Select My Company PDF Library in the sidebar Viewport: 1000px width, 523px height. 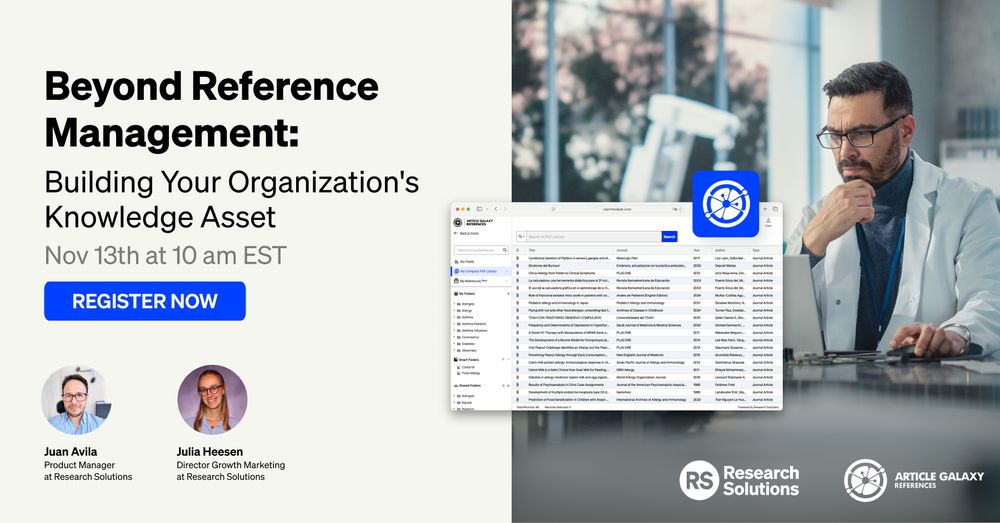(x=480, y=272)
